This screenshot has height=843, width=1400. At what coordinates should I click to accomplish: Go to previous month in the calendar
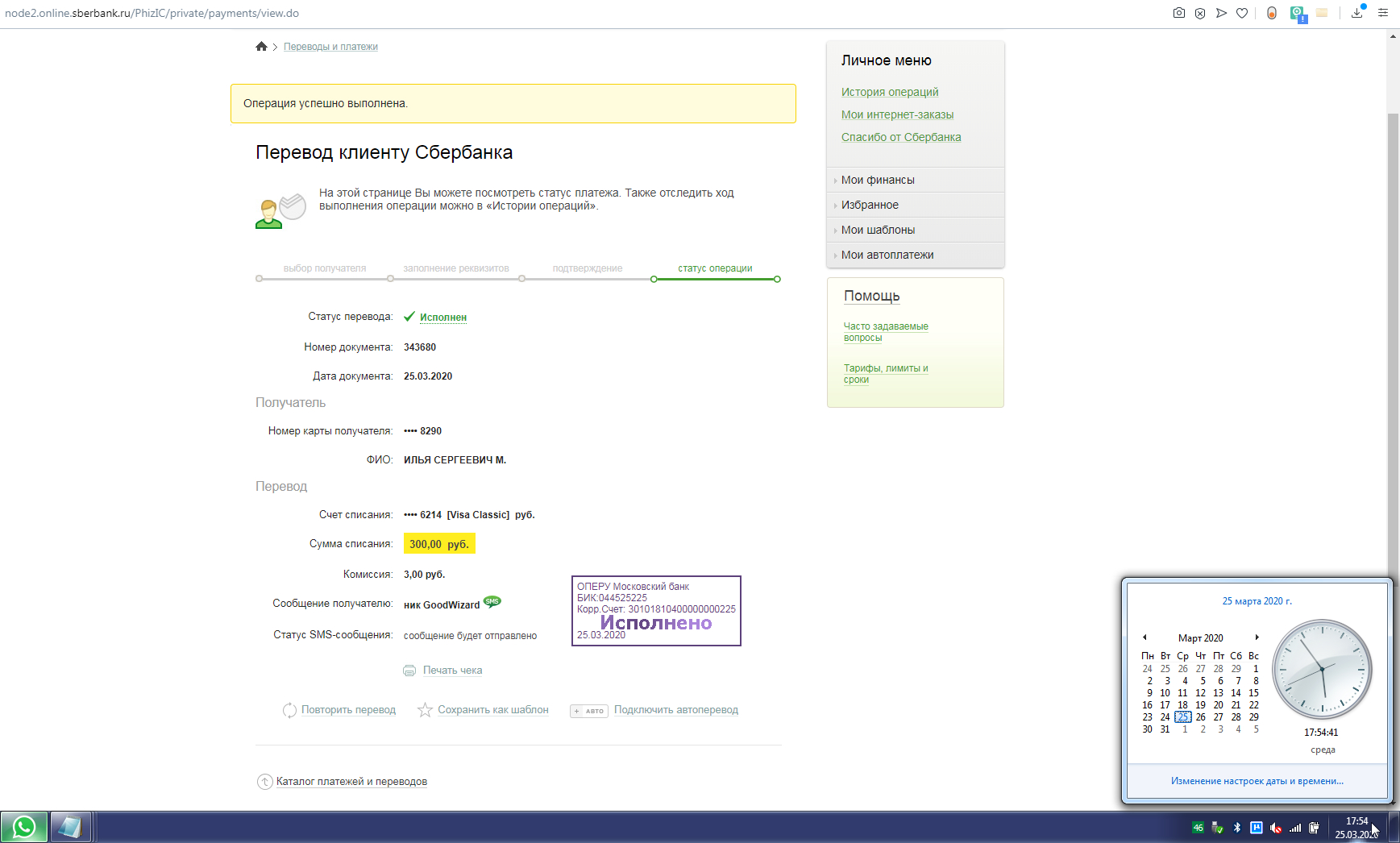point(1145,637)
